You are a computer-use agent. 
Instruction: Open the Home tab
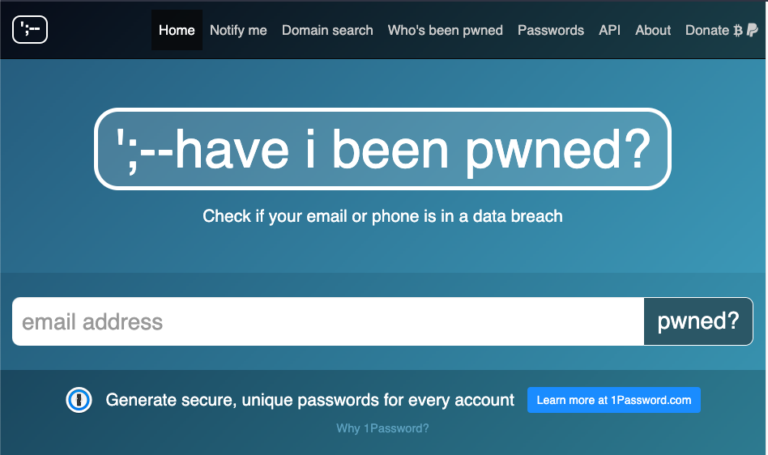click(x=177, y=30)
